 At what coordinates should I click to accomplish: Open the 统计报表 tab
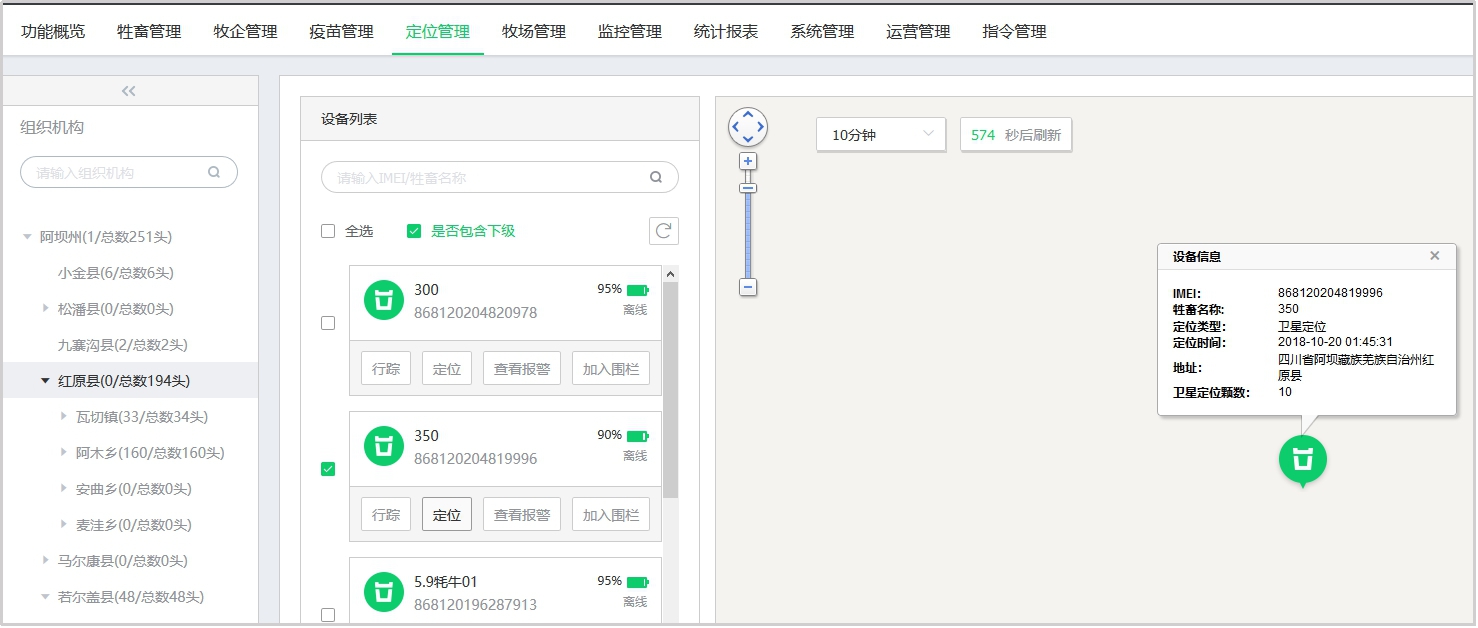pyautogui.click(x=726, y=31)
